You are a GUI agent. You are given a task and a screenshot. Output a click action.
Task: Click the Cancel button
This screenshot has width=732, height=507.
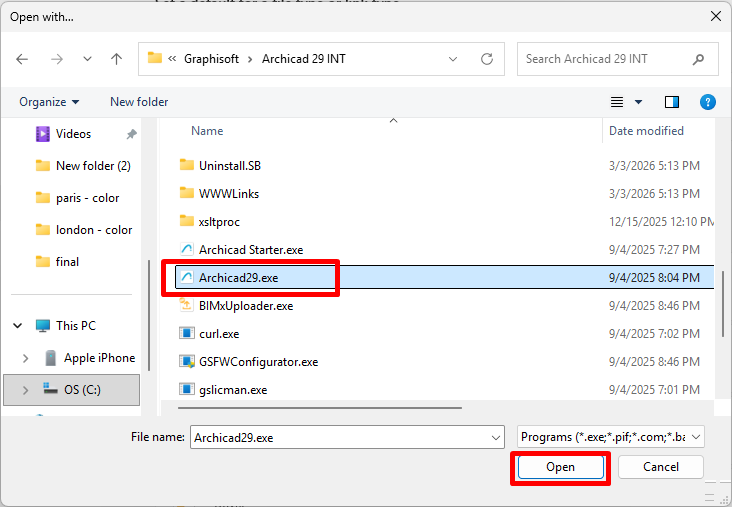pos(661,467)
